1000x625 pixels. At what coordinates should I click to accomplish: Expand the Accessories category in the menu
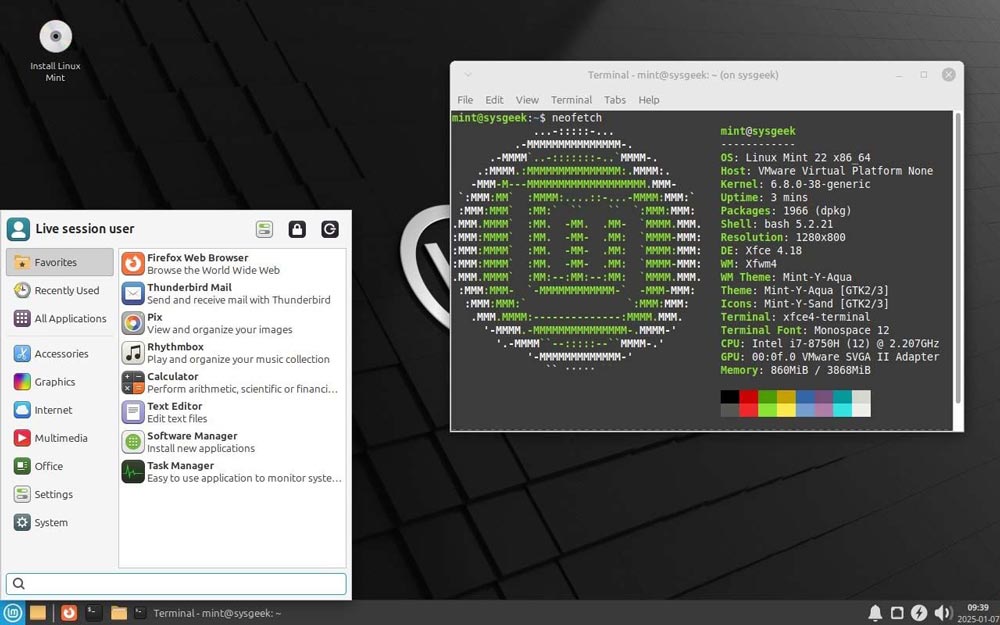(x=60, y=354)
